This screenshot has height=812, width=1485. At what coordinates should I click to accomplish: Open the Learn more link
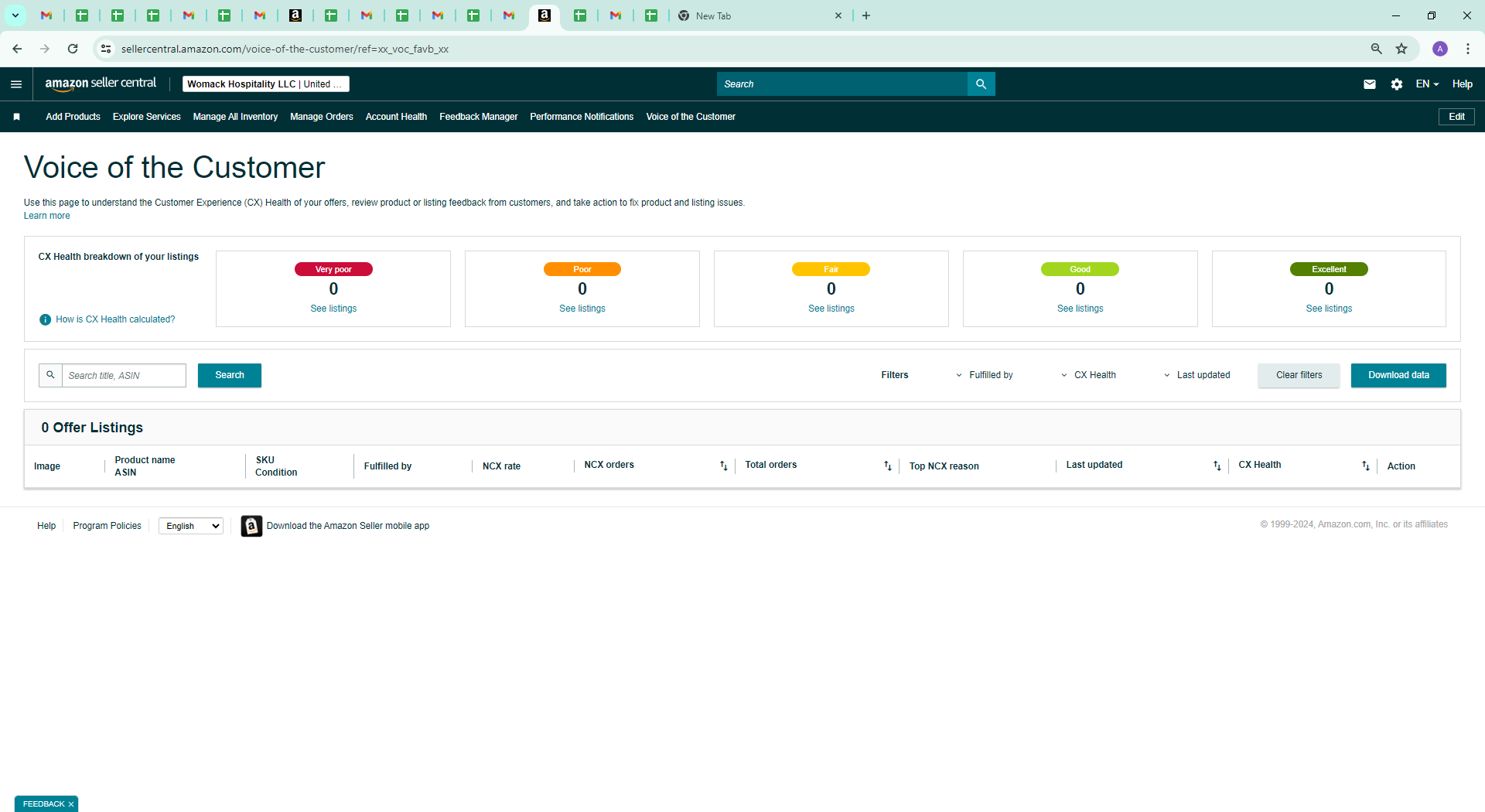pyautogui.click(x=46, y=216)
